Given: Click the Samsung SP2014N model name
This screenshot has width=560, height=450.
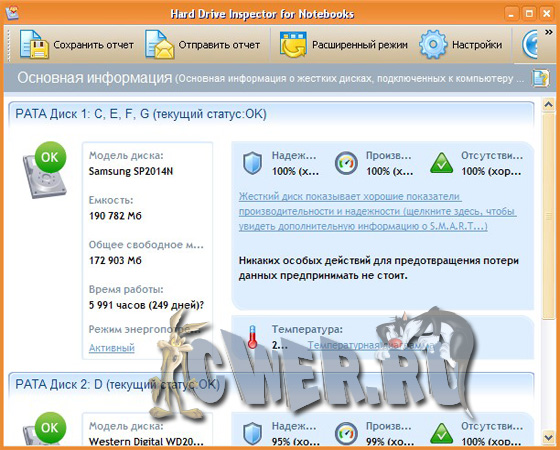Looking at the screenshot, I should [x=131, y=171].
